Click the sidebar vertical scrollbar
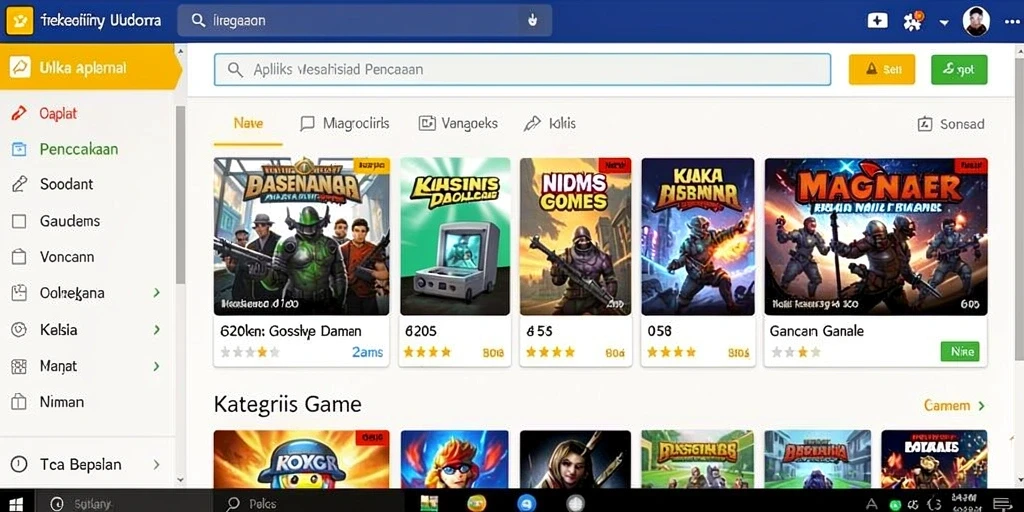The height and width of the screenshot is (512, 1024). (x=180, y=195)
